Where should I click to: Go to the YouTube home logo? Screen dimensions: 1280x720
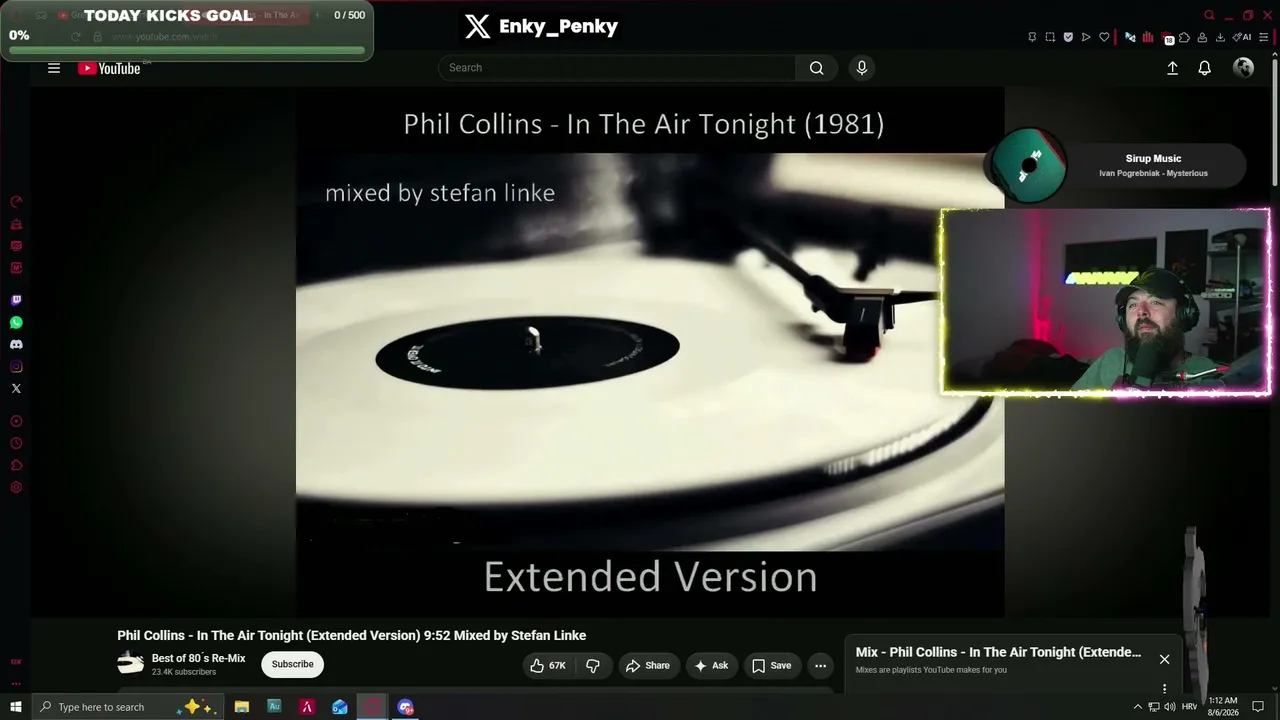coord(109,68)
